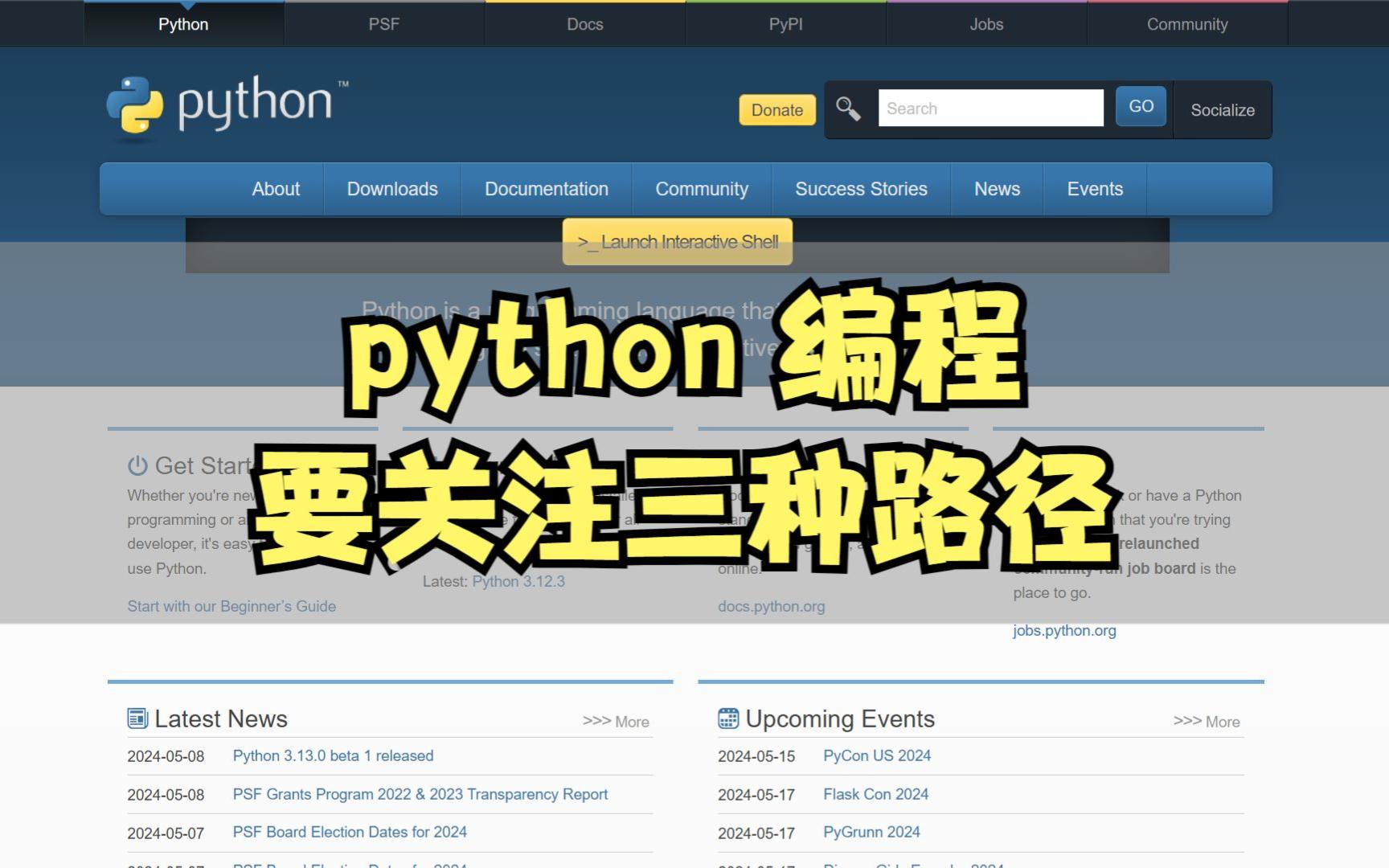Switch to the Python top tab

tap(183, 24)
